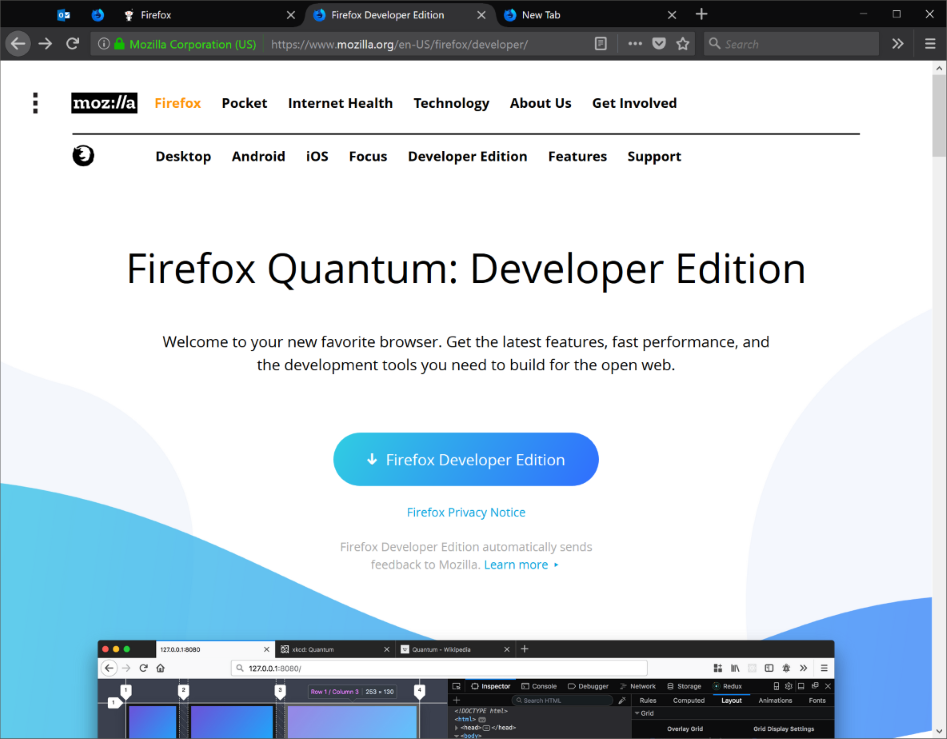This screenshot has height=739, width=947.
Task: Click the green secure padlock icon
Action: [x=119, y=43]
